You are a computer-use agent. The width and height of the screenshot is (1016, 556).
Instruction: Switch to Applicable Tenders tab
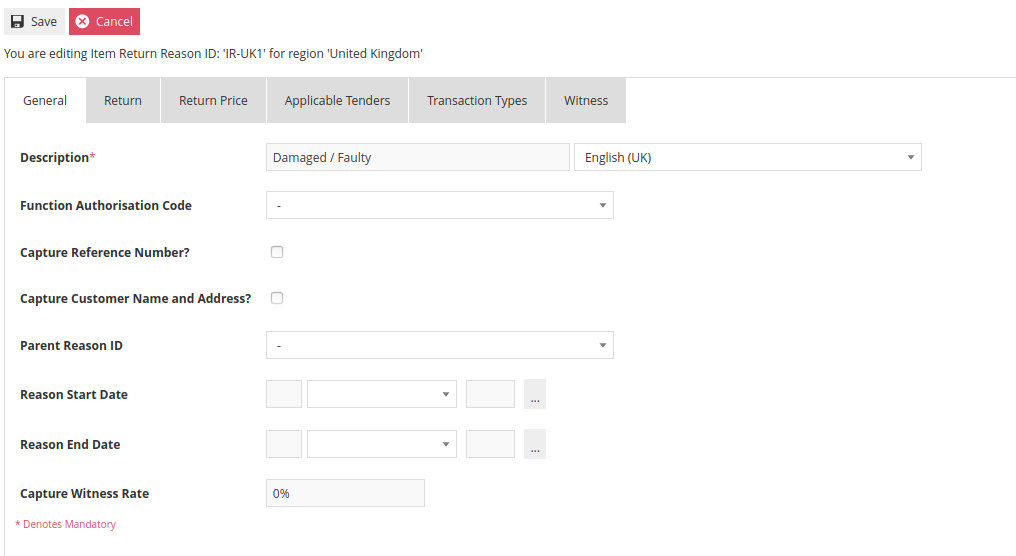click(337, 100)
